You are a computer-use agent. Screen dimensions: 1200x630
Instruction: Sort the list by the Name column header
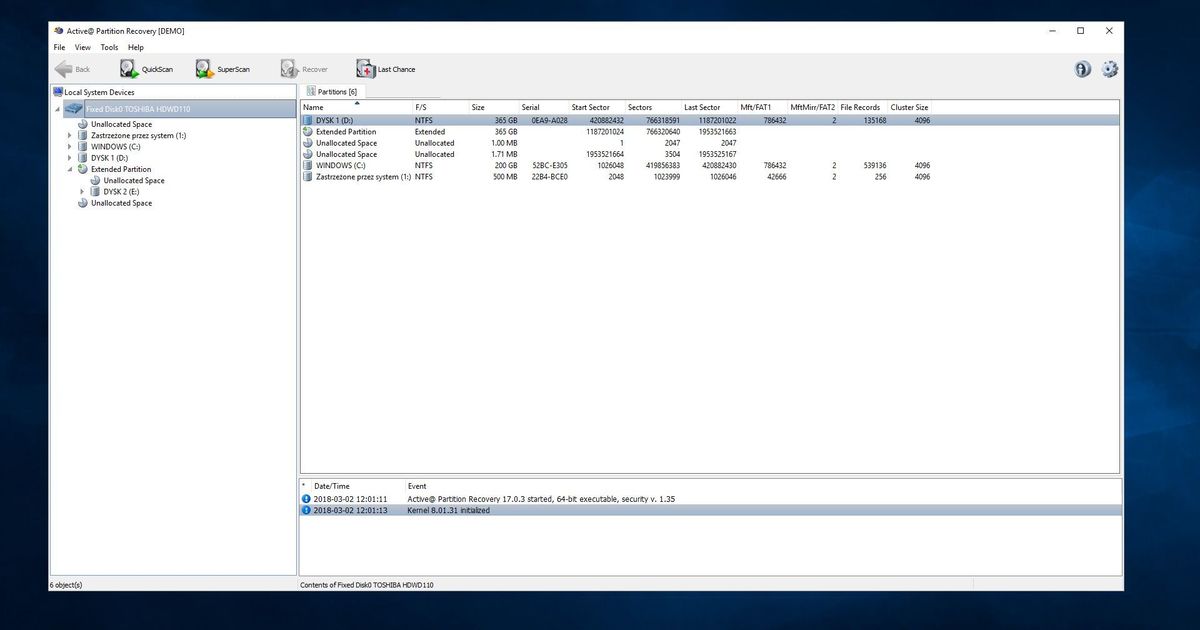point(356,107)
